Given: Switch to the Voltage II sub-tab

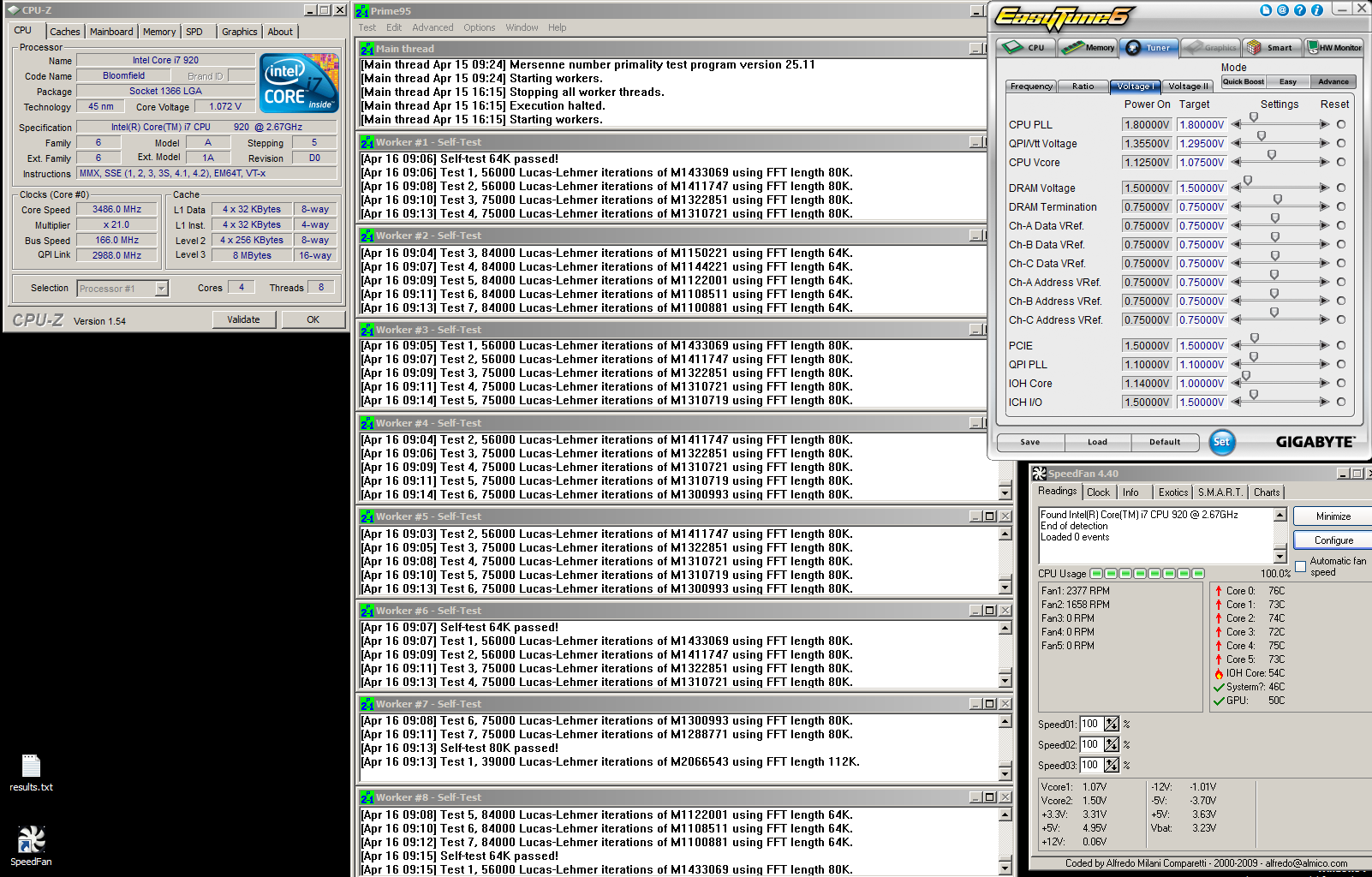Looking at the screenshot, I should coord(1187,87).
